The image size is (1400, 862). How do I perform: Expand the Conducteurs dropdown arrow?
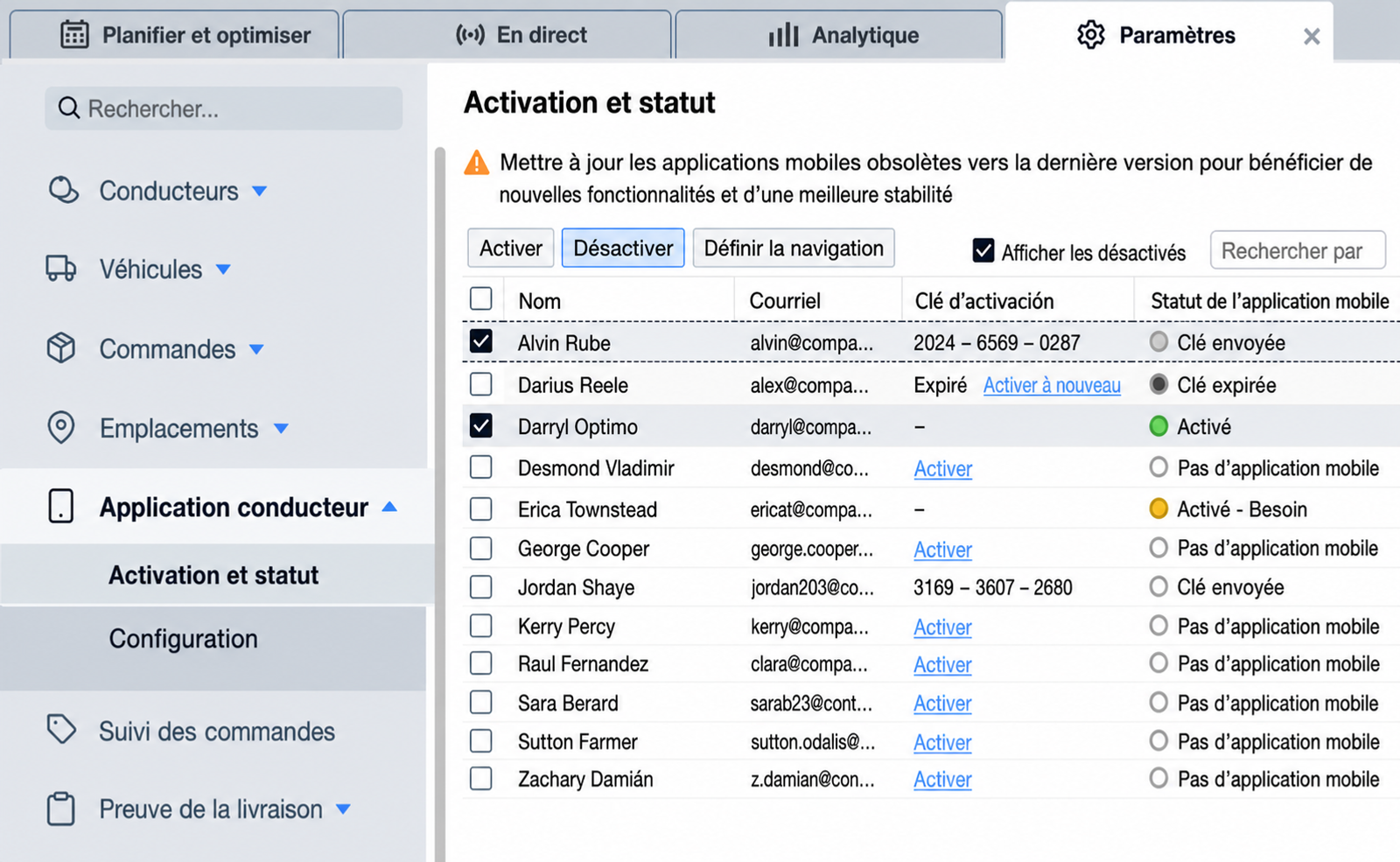pyautogui.click(x=260, y=191)
